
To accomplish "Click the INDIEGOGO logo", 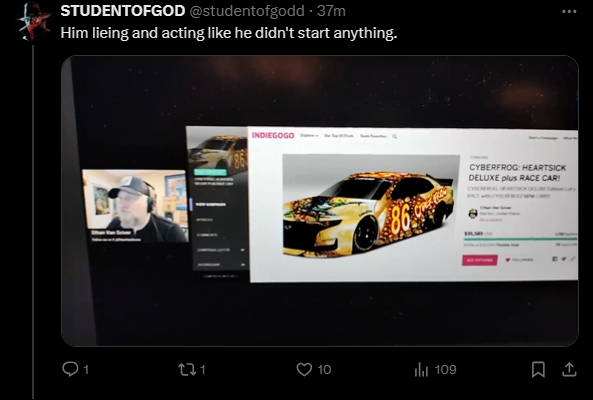I will click(x=273, y=135).
